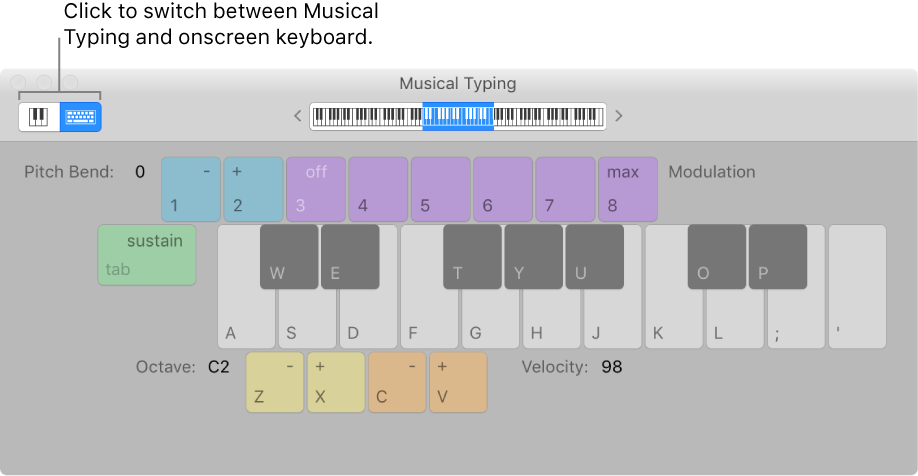Raise pitch bend with key 2
918x476 pixels.
point(254,189)
